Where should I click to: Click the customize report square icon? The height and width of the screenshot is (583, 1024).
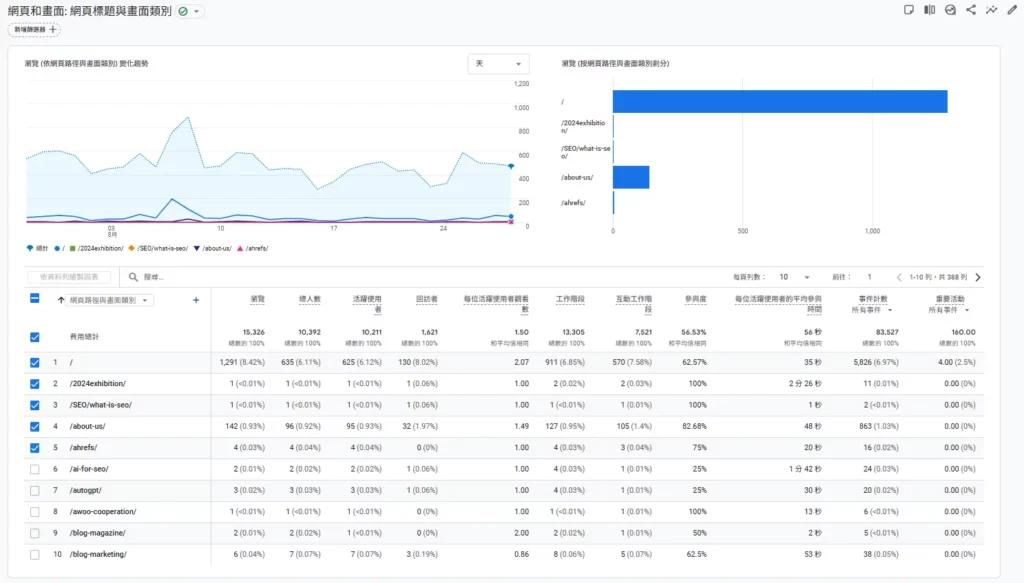tap(908, 10)
